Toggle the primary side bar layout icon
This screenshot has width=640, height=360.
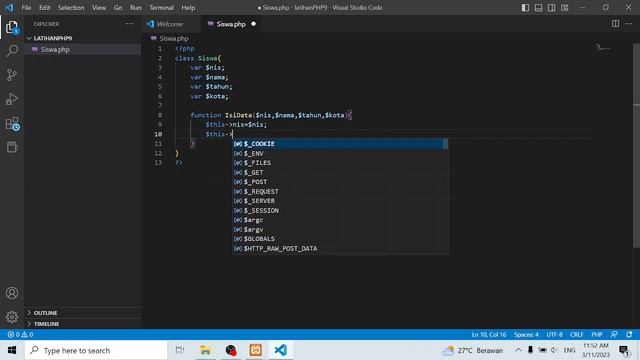[x=525, y=8]
